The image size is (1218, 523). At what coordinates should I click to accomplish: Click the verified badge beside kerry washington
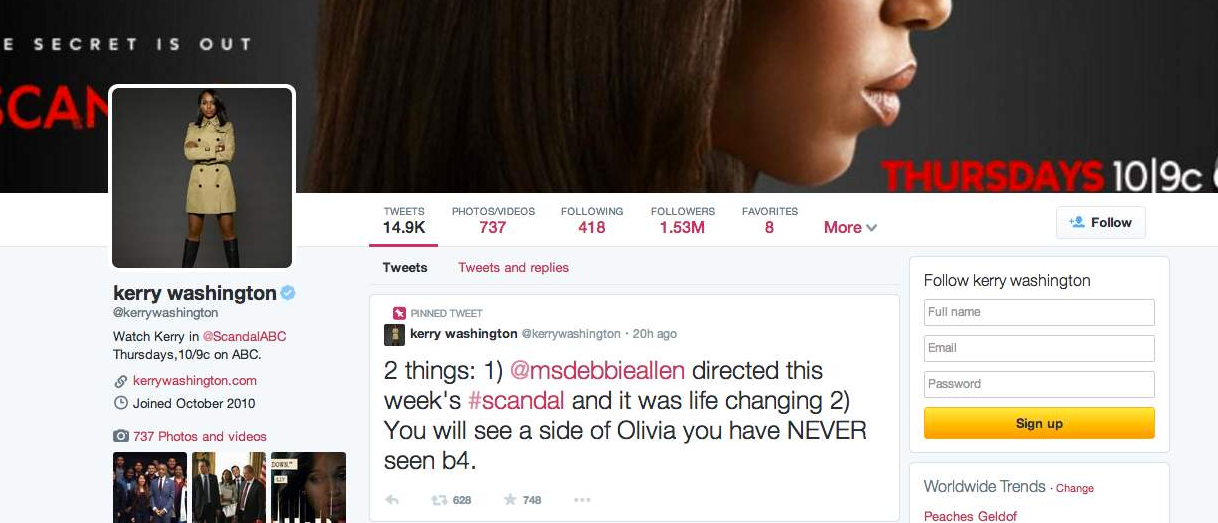[288, 293]
